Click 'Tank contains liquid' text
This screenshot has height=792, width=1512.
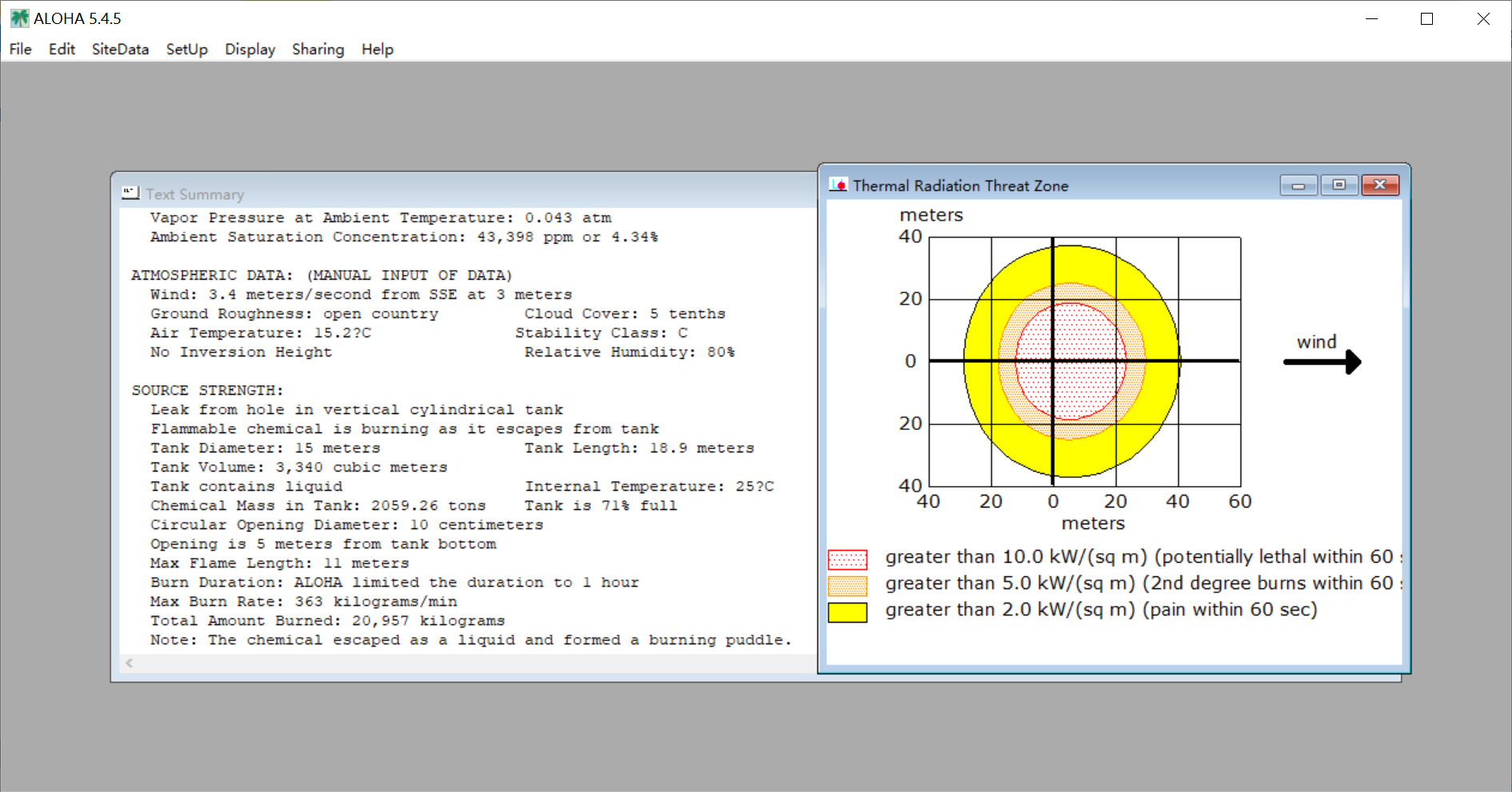click(246, 486)
